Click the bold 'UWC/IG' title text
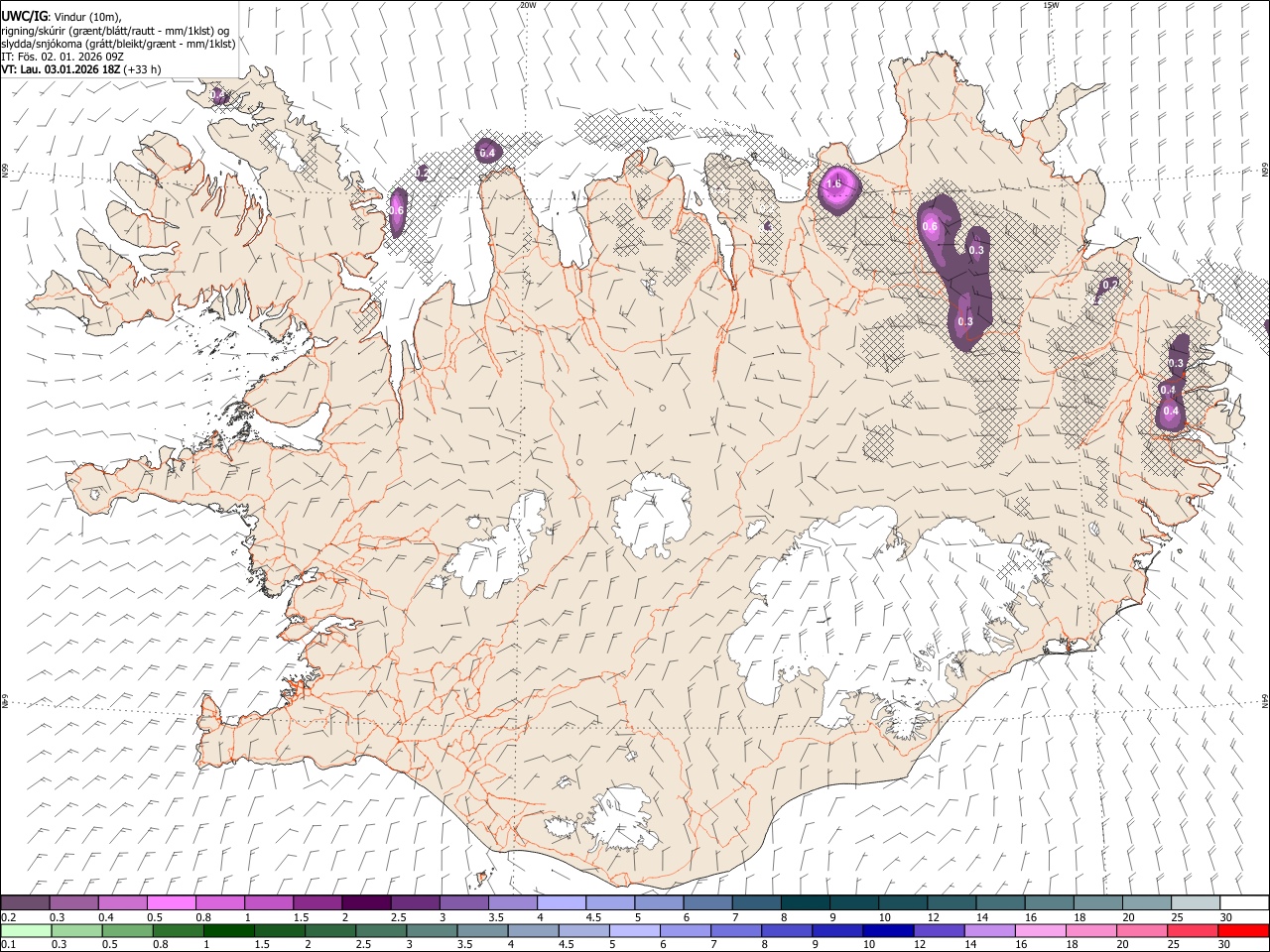 click(24, 17)
